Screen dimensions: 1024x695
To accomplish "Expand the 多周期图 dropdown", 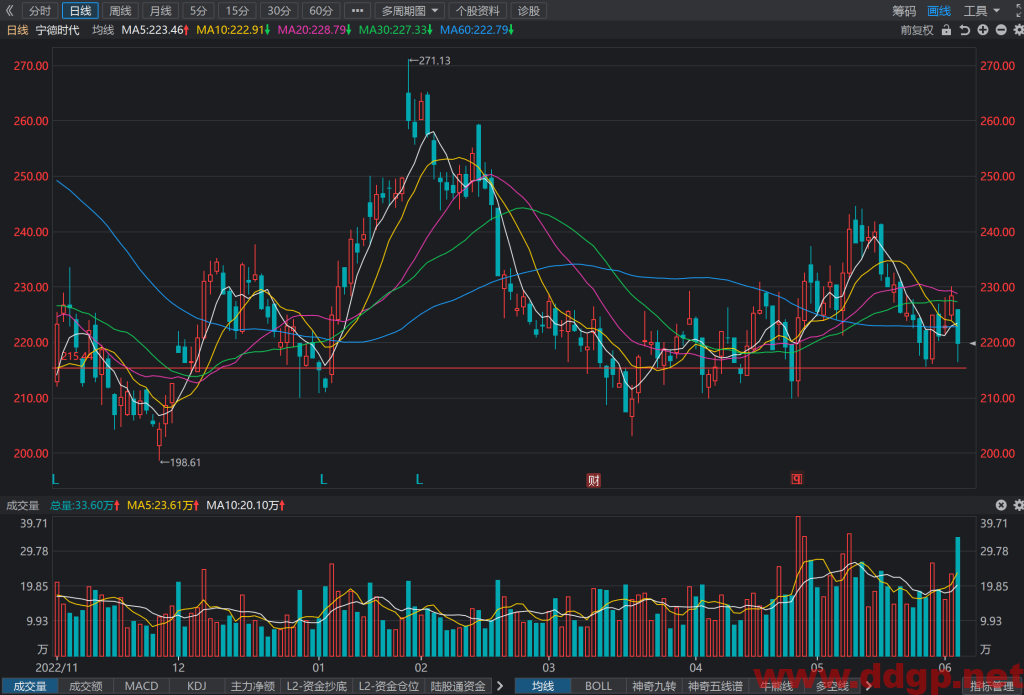I will pos(411,10).
